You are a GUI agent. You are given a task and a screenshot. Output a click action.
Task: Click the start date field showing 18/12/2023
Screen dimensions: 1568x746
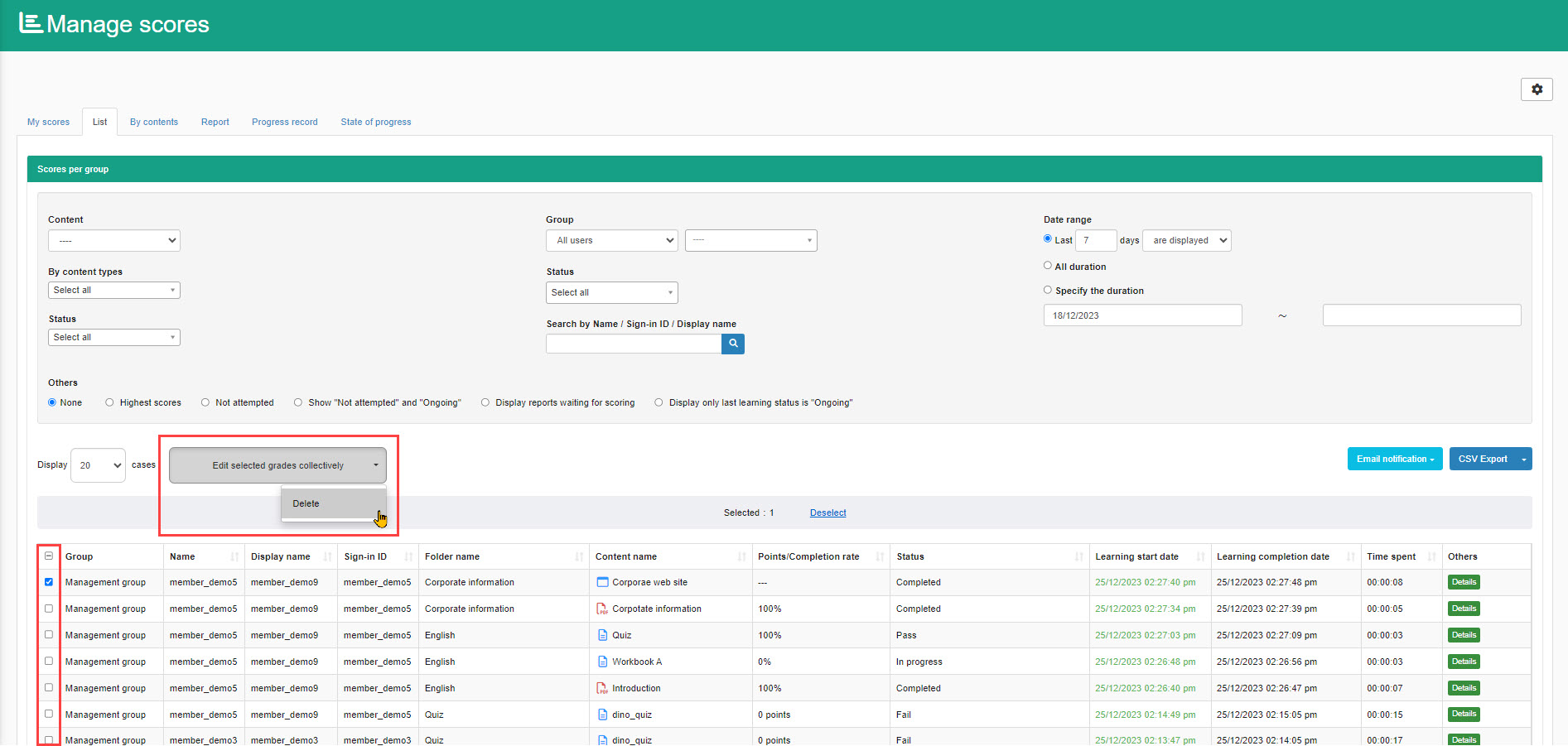1142,315
